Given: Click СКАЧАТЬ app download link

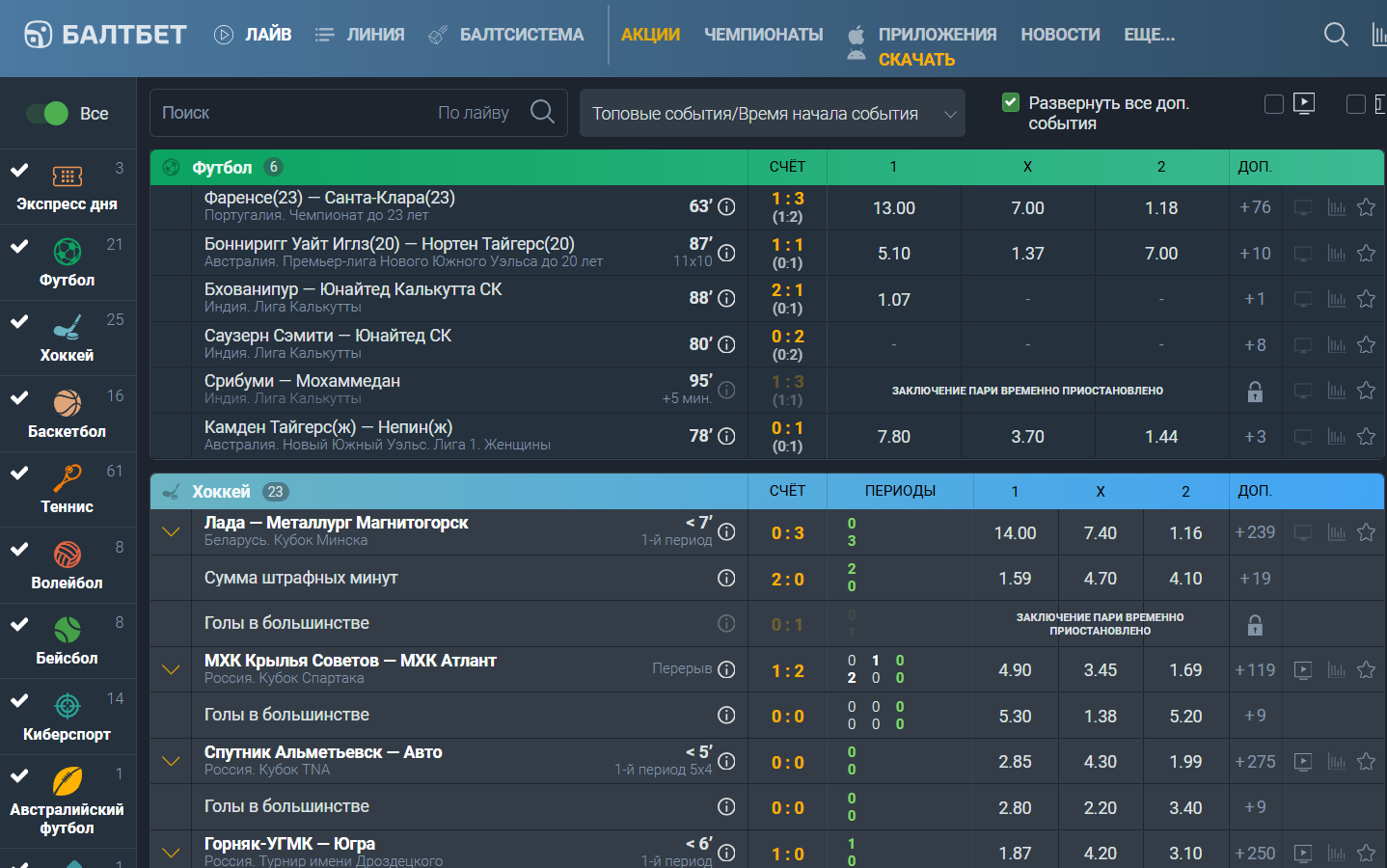Looking at the screenshot, I should pyautogui.click(x=916, y=60).
